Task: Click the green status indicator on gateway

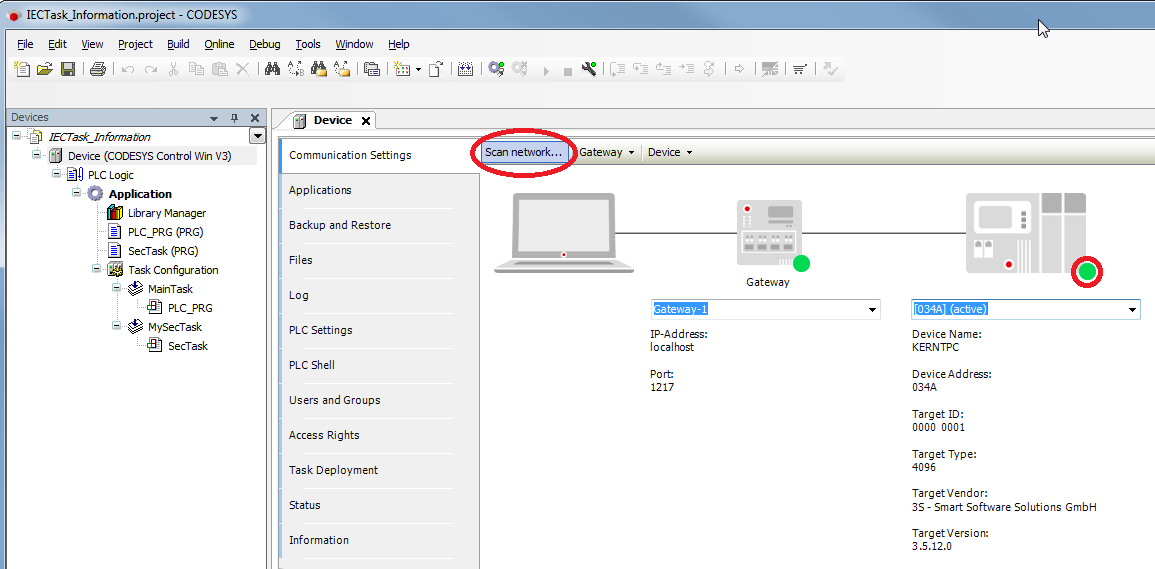Action: (801, 263)
